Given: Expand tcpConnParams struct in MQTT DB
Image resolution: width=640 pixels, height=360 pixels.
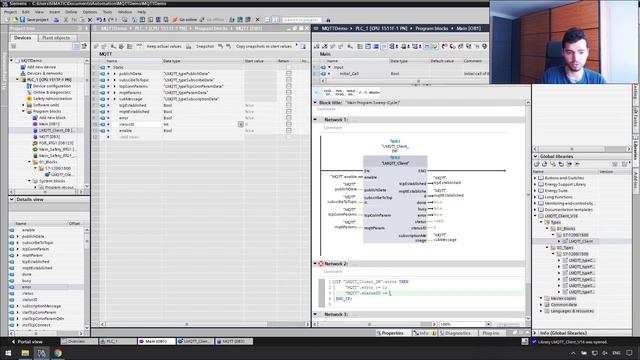Looking at the screenshot, I should click(x=114, y=86).
